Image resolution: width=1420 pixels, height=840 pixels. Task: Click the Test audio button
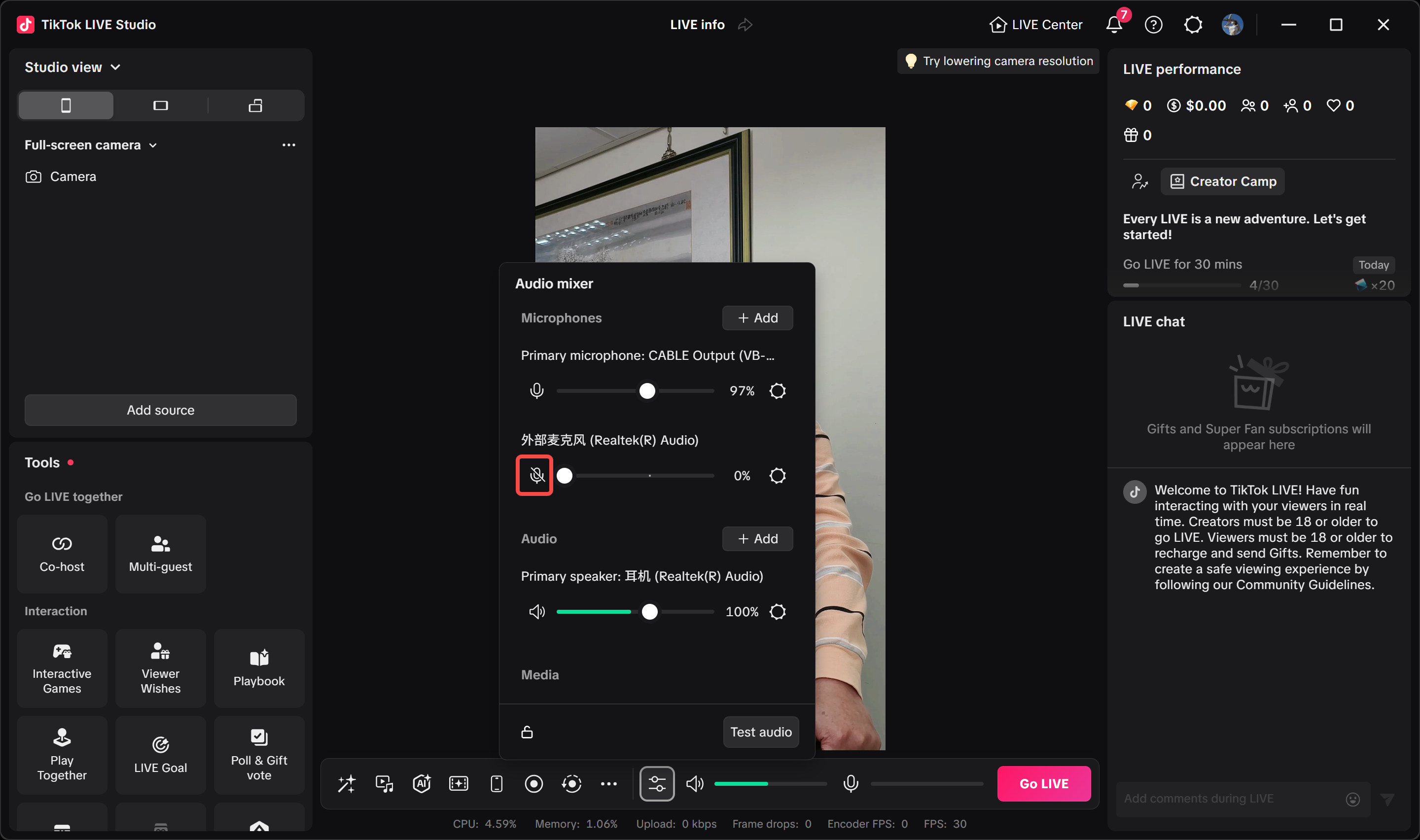(x=761, y=732)
